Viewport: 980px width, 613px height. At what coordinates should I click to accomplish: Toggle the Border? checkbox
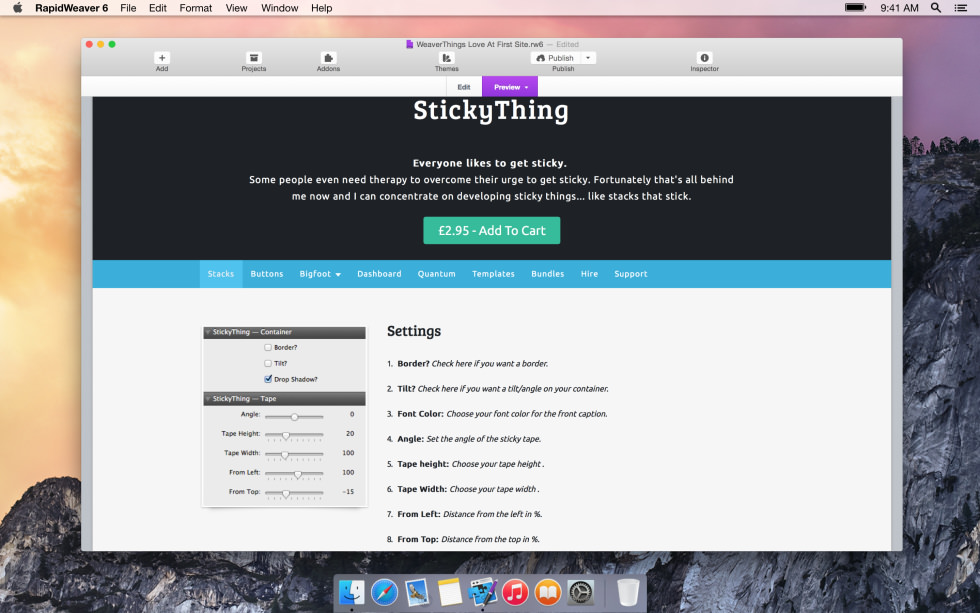(268, 347)
